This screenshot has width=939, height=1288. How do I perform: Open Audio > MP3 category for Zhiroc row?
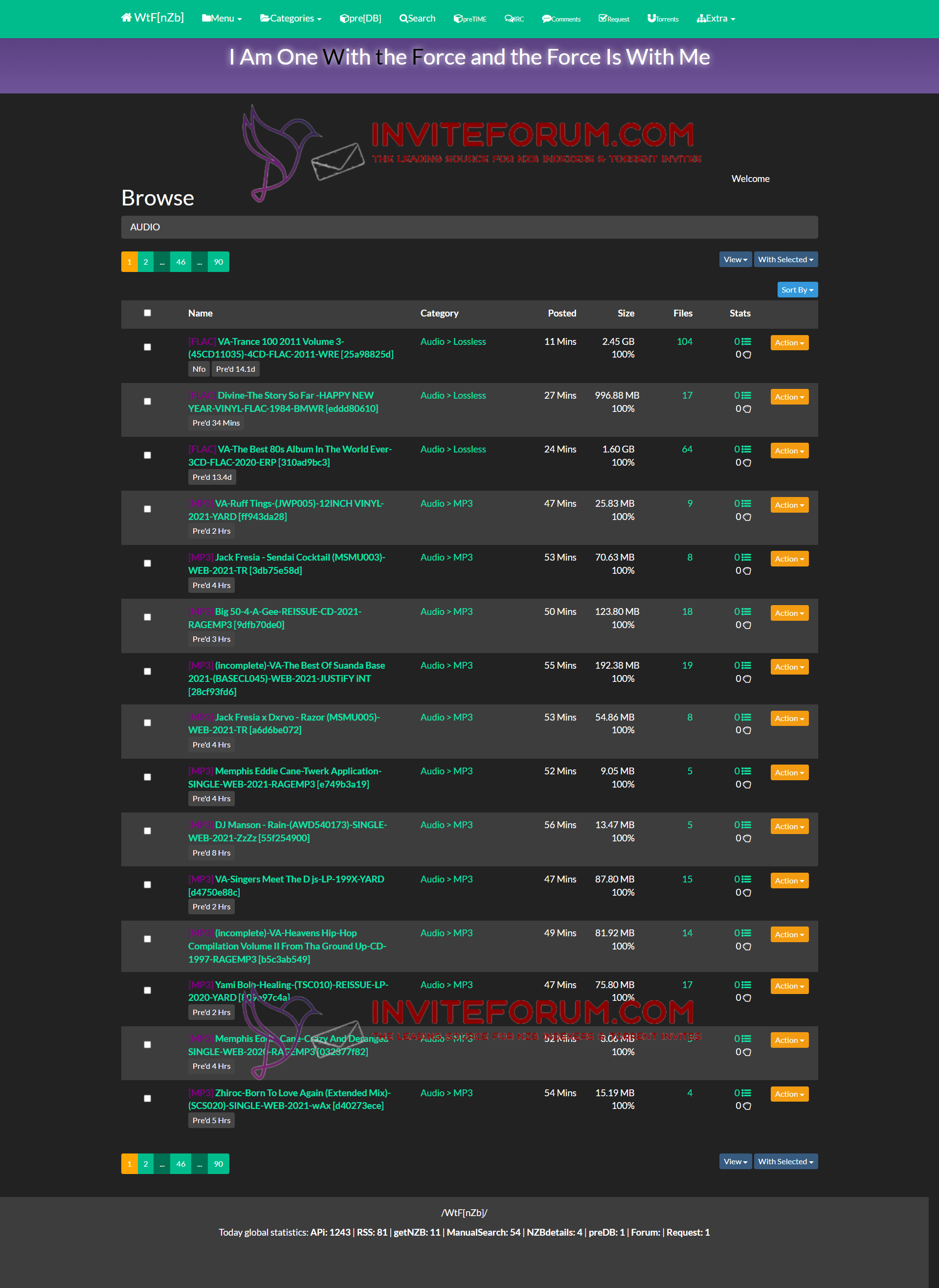point(446,1093)
